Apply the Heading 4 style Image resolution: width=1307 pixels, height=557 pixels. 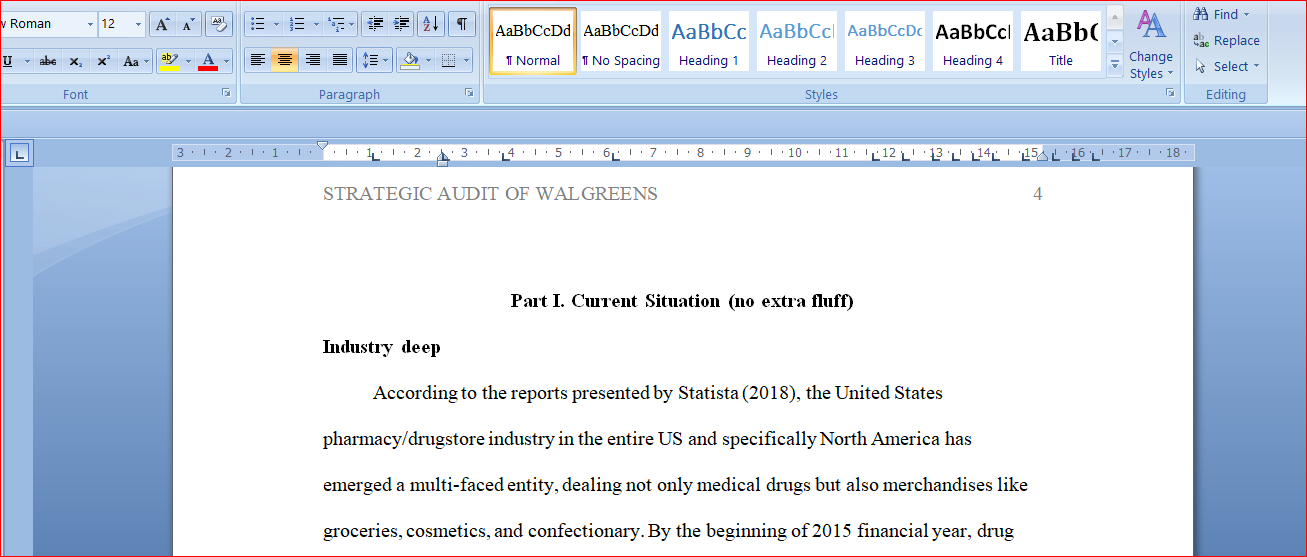tap(973, 41)
